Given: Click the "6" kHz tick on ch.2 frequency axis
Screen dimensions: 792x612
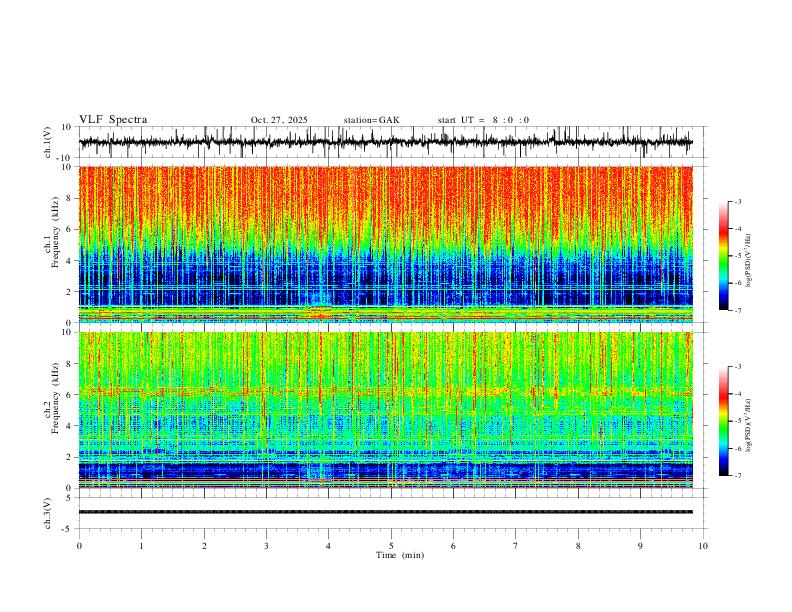Looking at the screenshot, I should pos(70,395).
